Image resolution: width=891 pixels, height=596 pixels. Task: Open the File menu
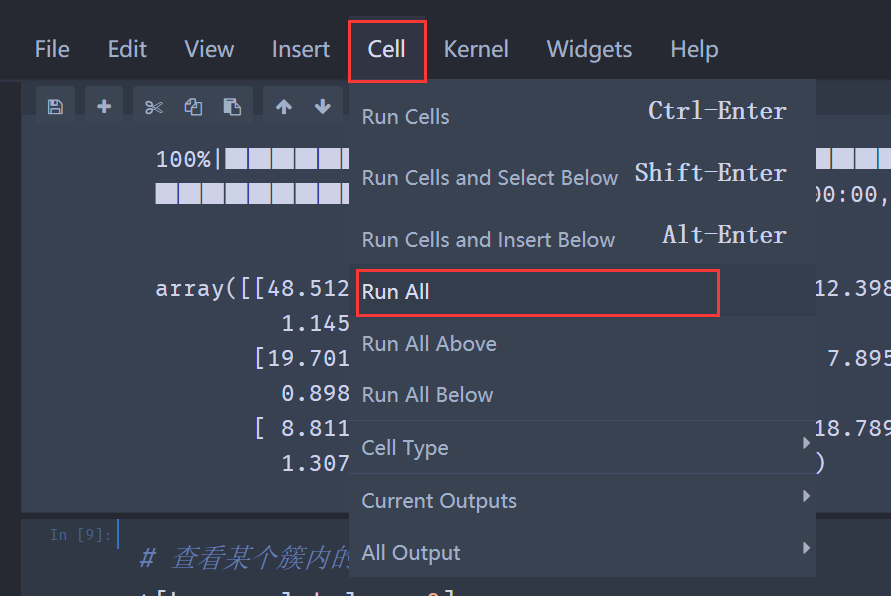pyautogui.click(x=52, y=49)
